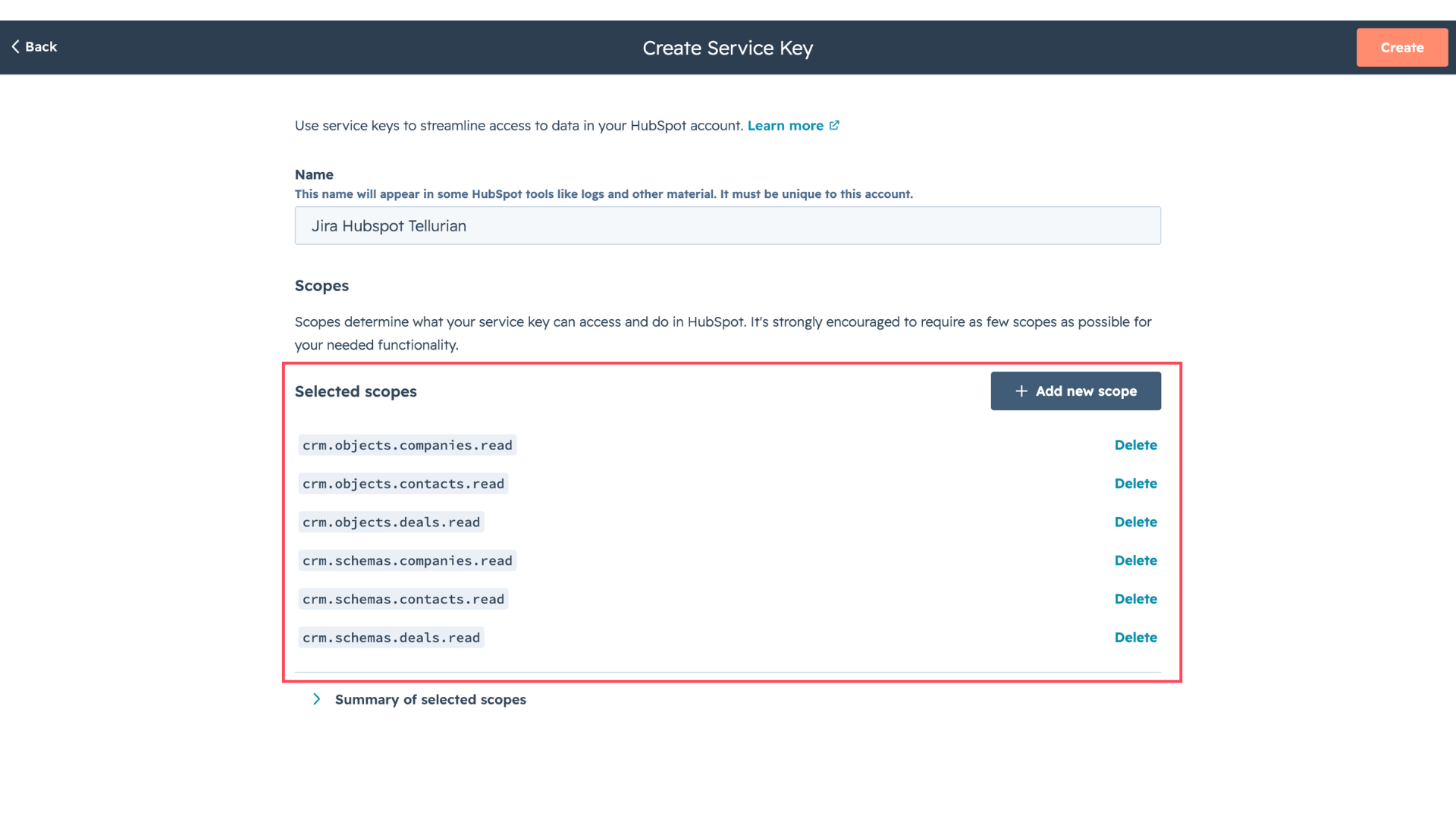Screen dimensions: 1456x819
Task: Select the crm.schemas.companies.read scope tag
Action: (407, 561)
